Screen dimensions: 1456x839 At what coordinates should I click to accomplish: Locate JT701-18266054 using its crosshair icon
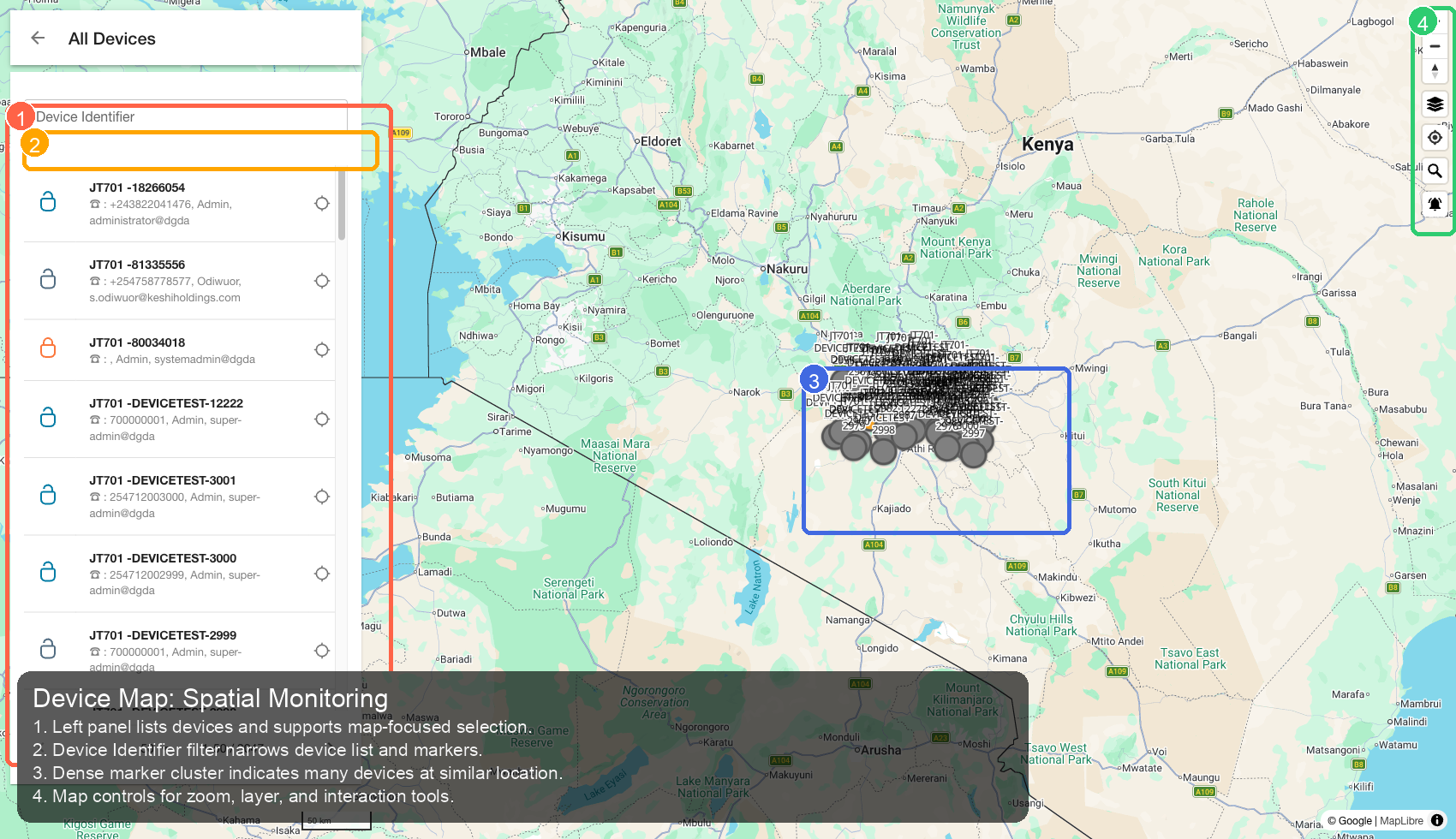click(321, 203)
